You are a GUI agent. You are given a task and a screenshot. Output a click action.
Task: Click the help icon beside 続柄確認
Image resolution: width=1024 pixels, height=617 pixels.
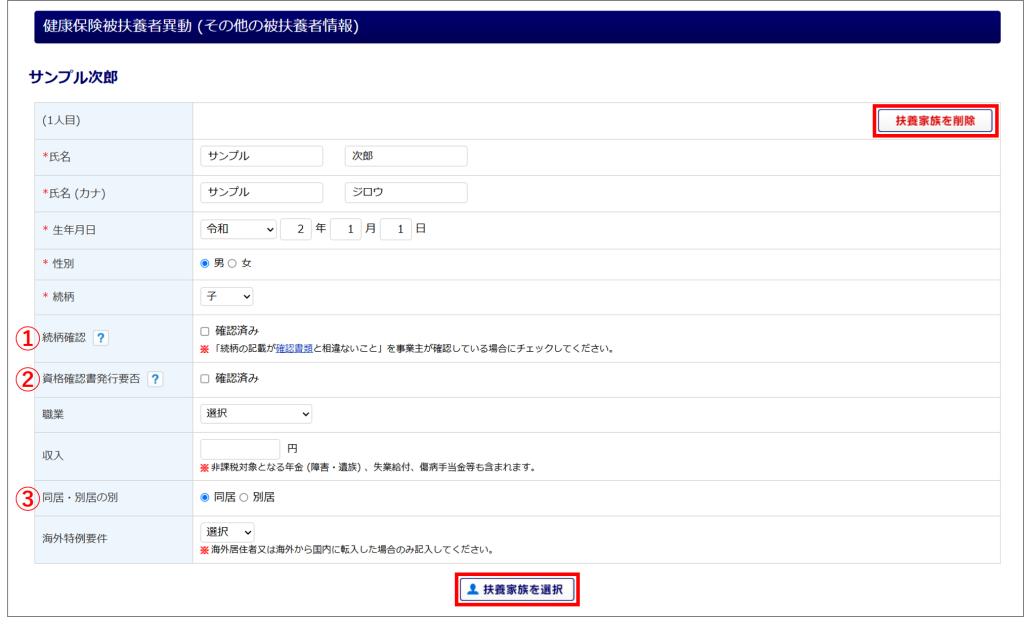coord(100,338)
